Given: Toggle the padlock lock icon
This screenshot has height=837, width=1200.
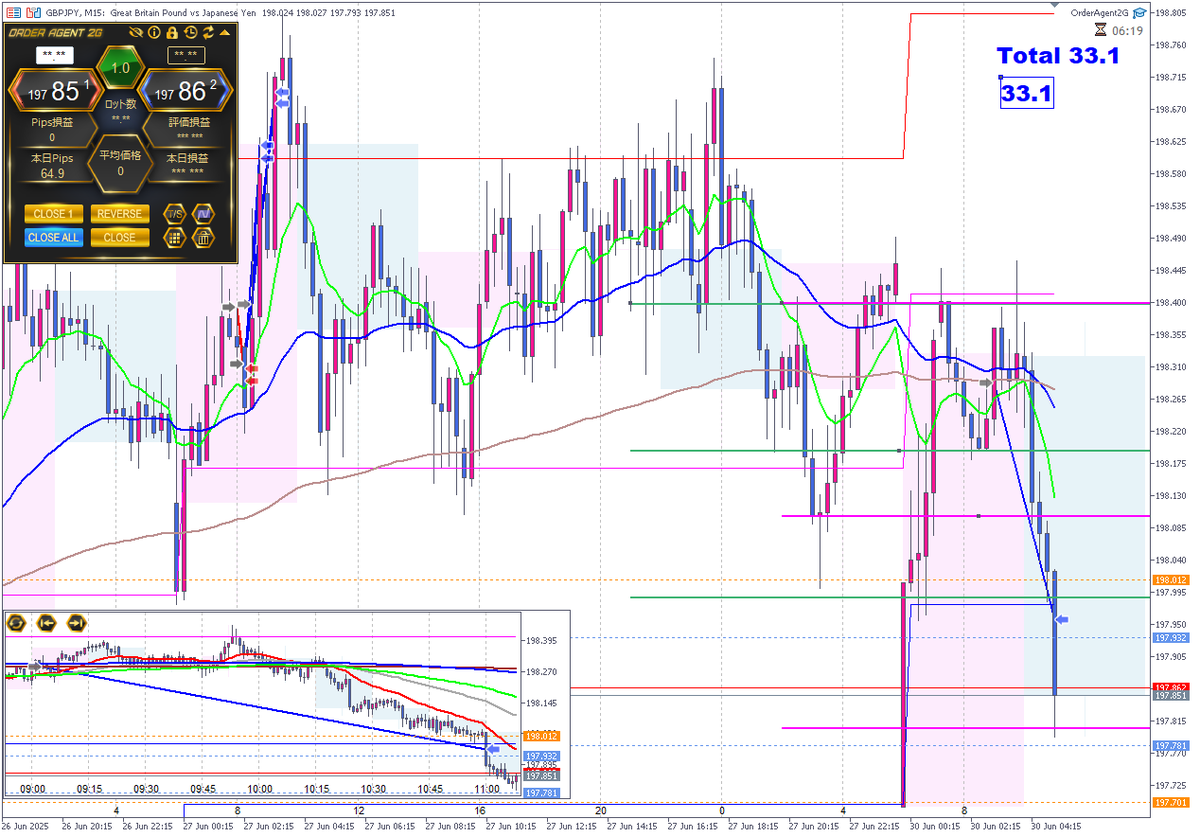Looking at the screenshot, I should 172,33.
